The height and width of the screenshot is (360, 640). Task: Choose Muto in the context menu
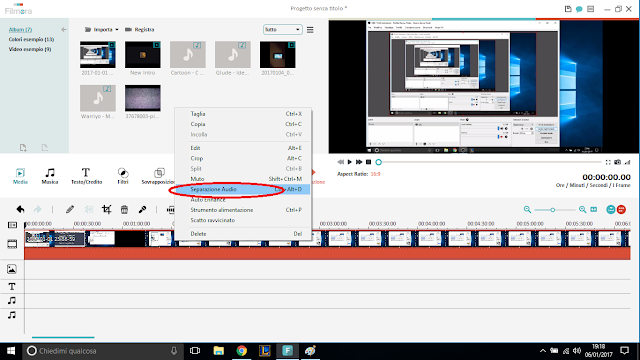[242, 179]
